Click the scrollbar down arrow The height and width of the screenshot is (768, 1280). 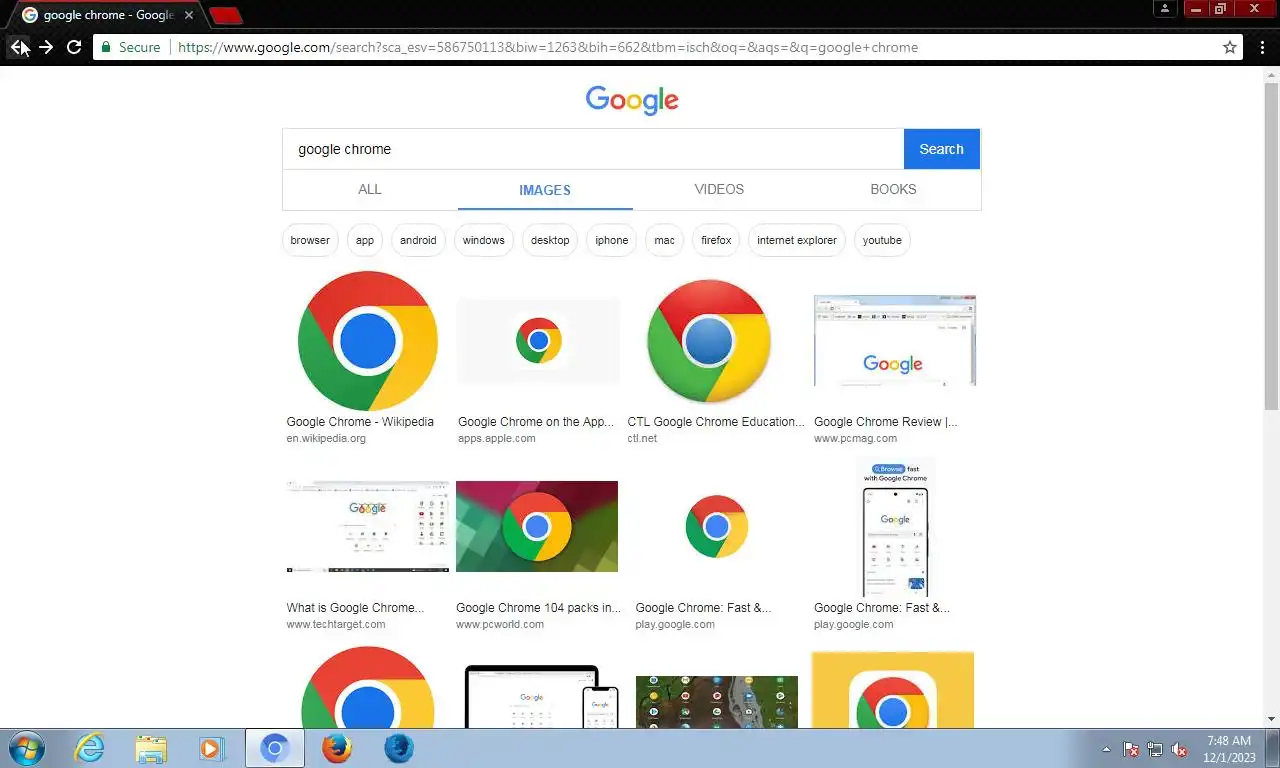pyautogui.click(x=1271, y=719)
